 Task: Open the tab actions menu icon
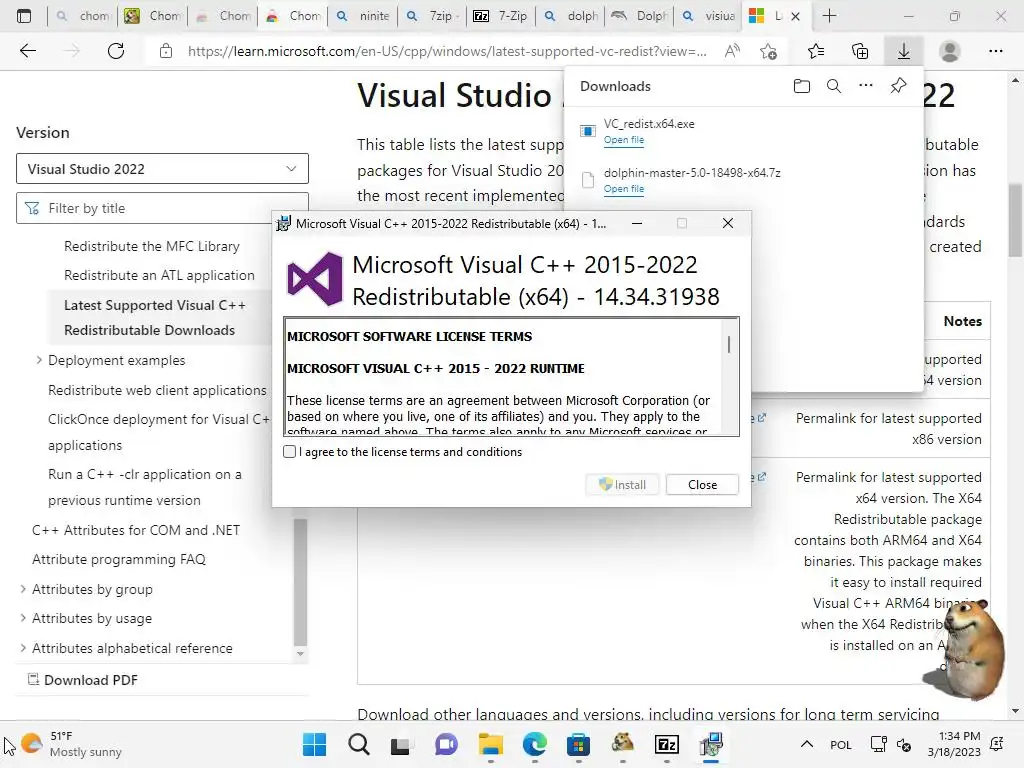(x=24, y=16)
